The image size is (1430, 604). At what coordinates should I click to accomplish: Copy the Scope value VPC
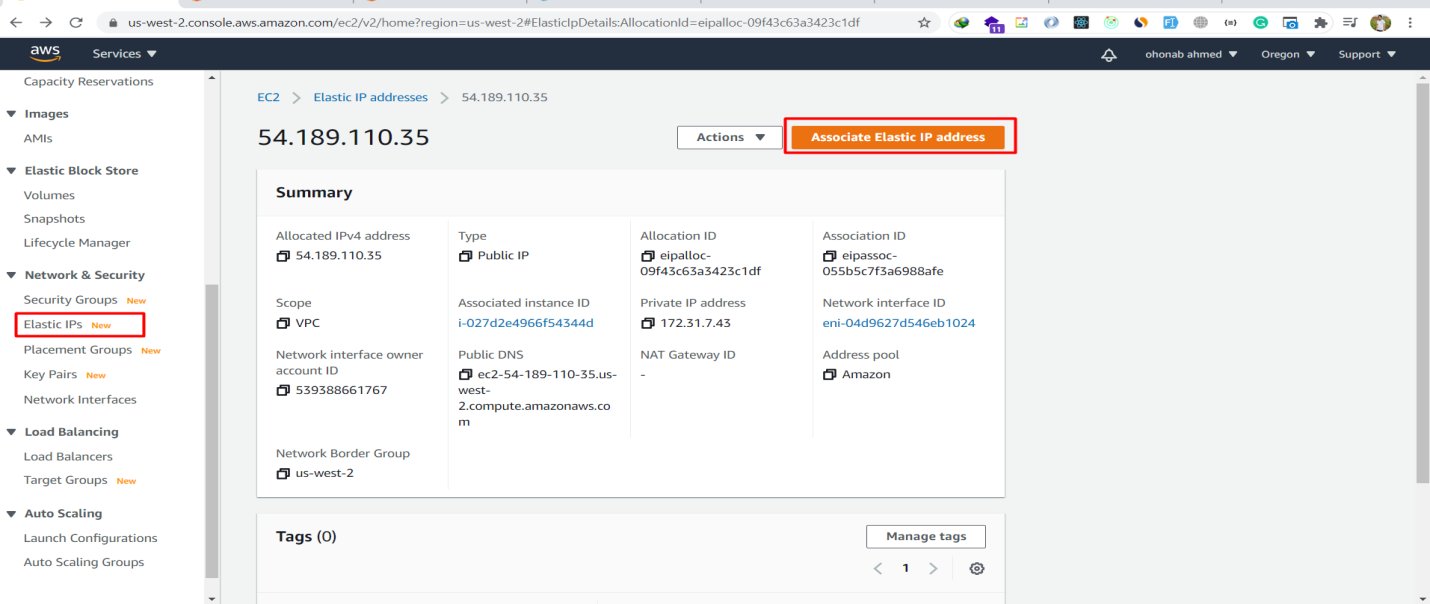(x=282, y=323)
